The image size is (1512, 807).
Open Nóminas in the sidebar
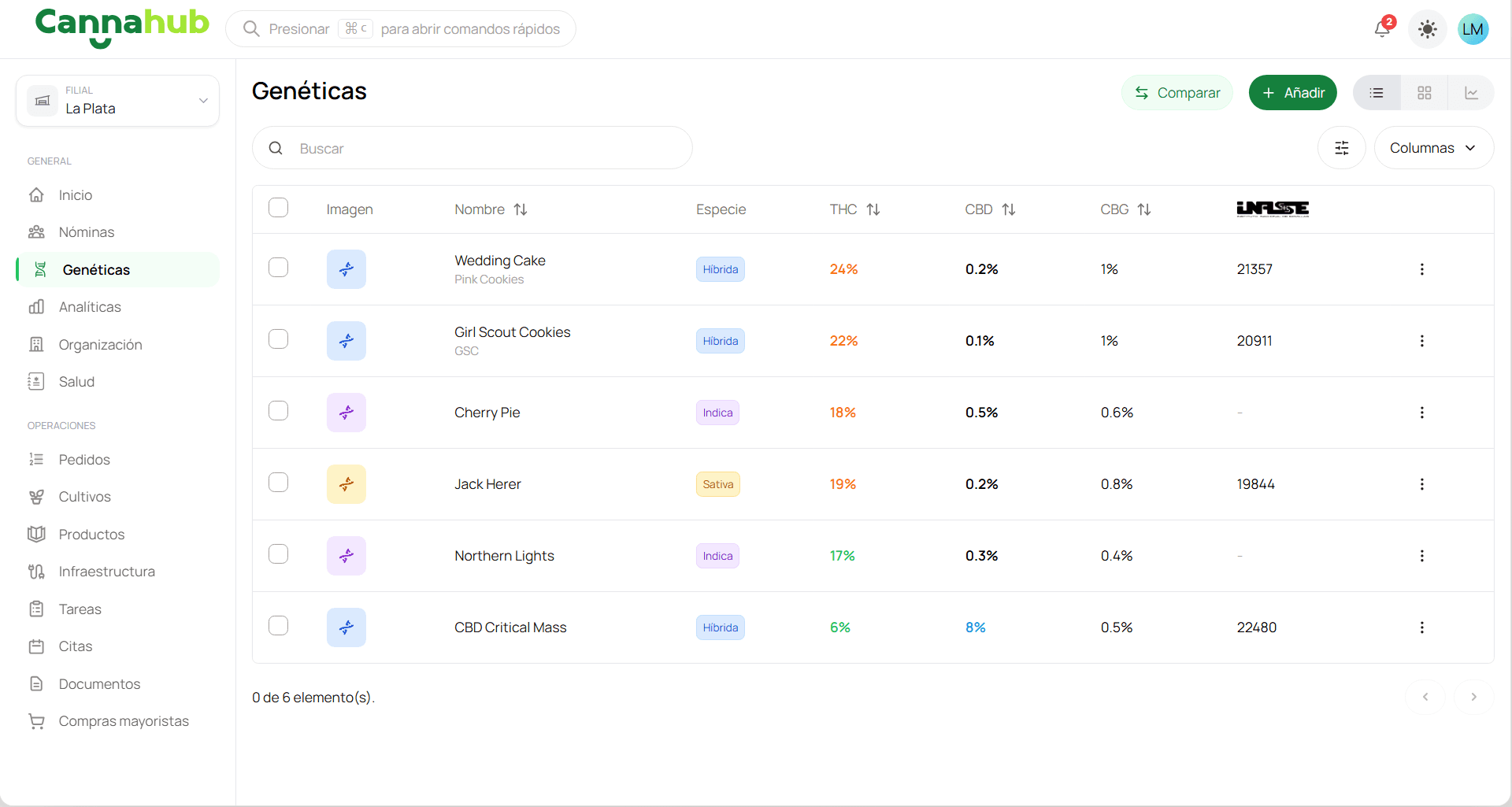coord(117,232)
